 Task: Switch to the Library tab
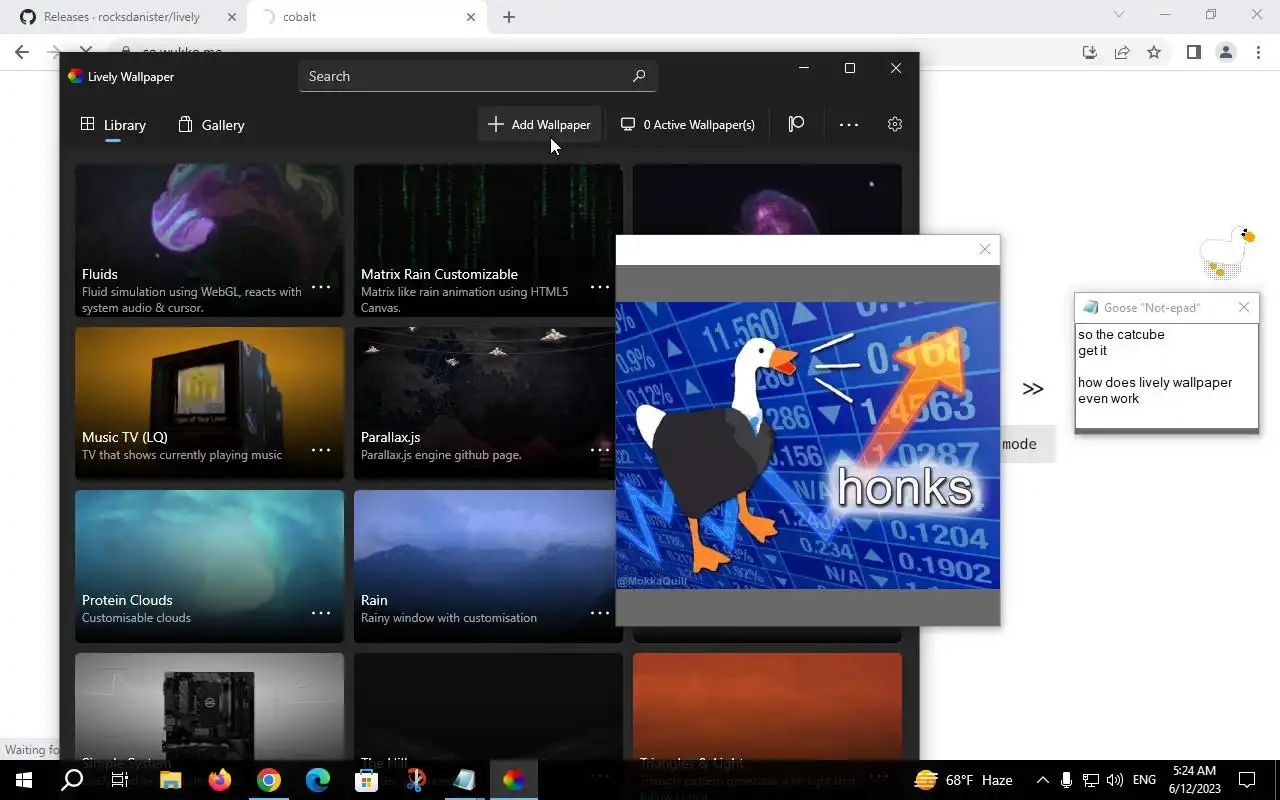tap(113, 125)
